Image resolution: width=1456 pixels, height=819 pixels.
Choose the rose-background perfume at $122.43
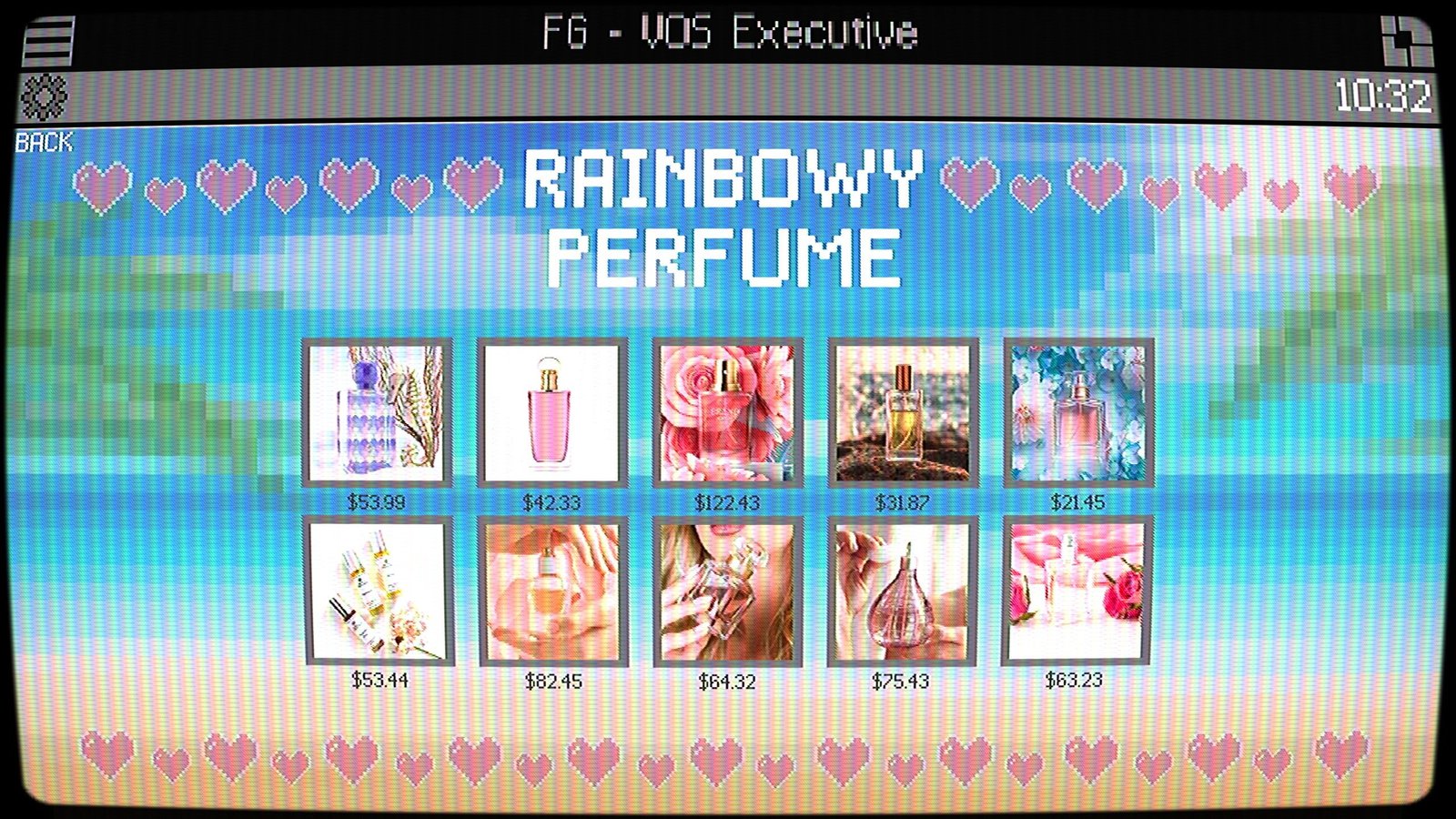click(727, 413)
